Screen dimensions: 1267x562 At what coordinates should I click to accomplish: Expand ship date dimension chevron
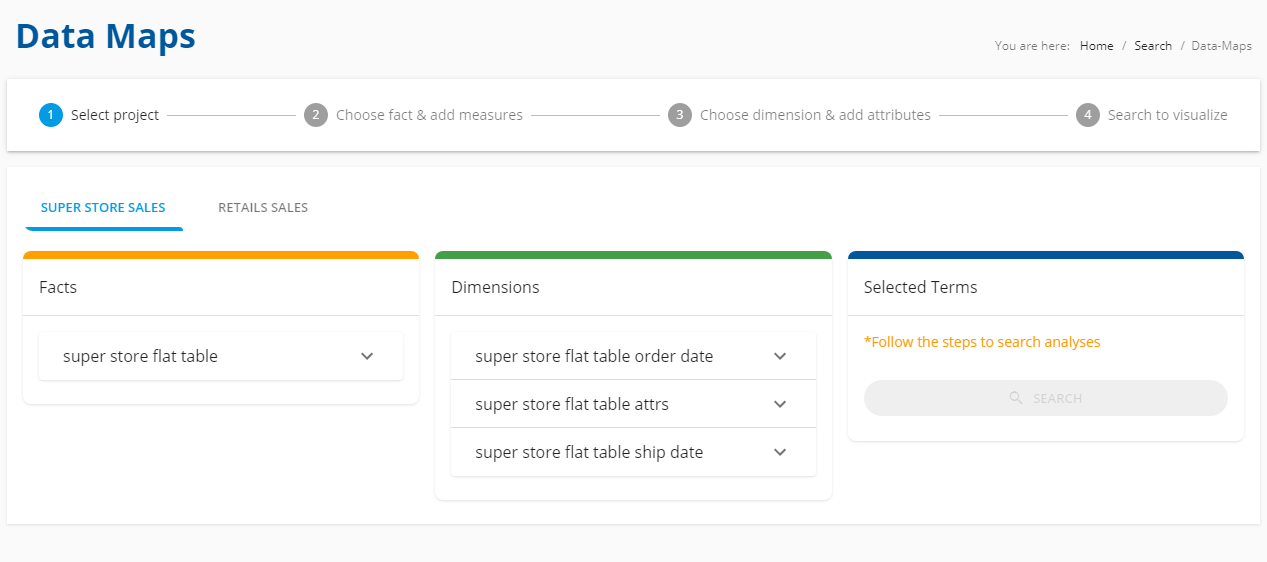780,452
